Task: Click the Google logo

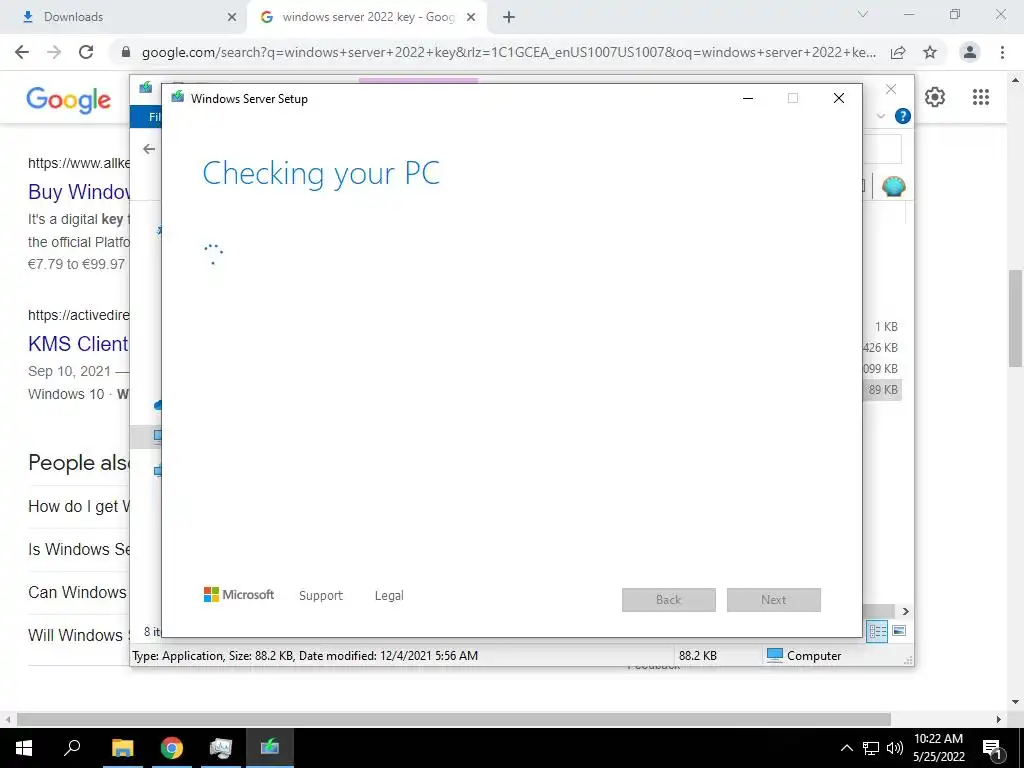Action: coord(69,99)
